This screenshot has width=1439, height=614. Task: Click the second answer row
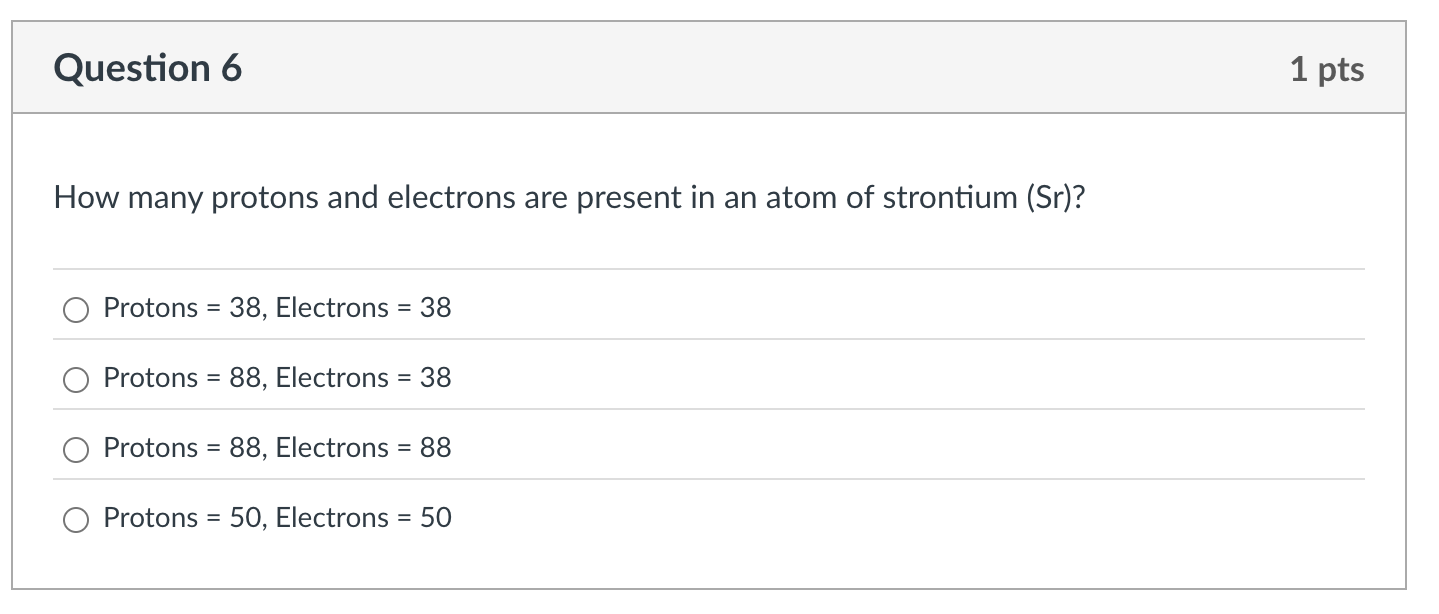400,379
